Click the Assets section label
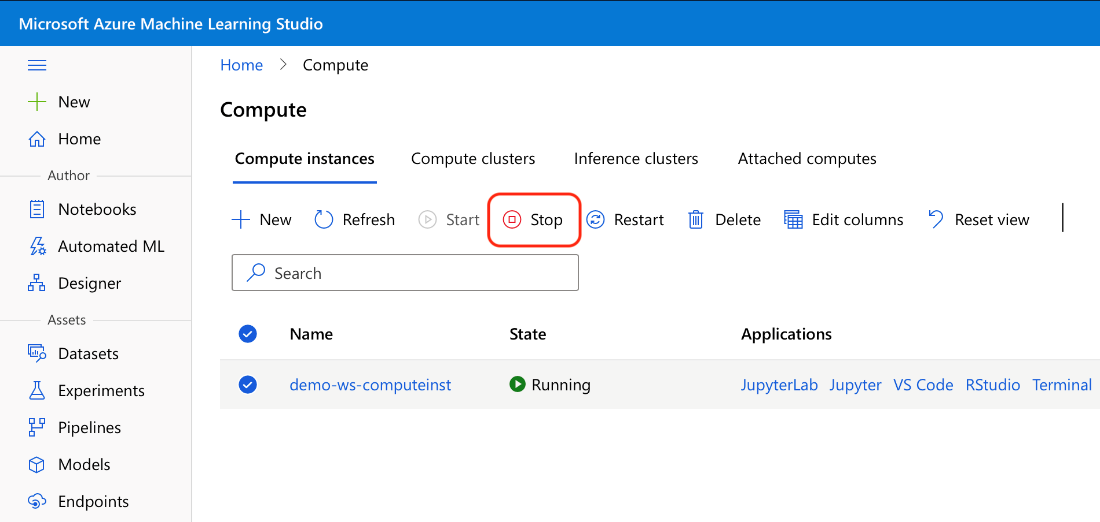 pos(67,320)
